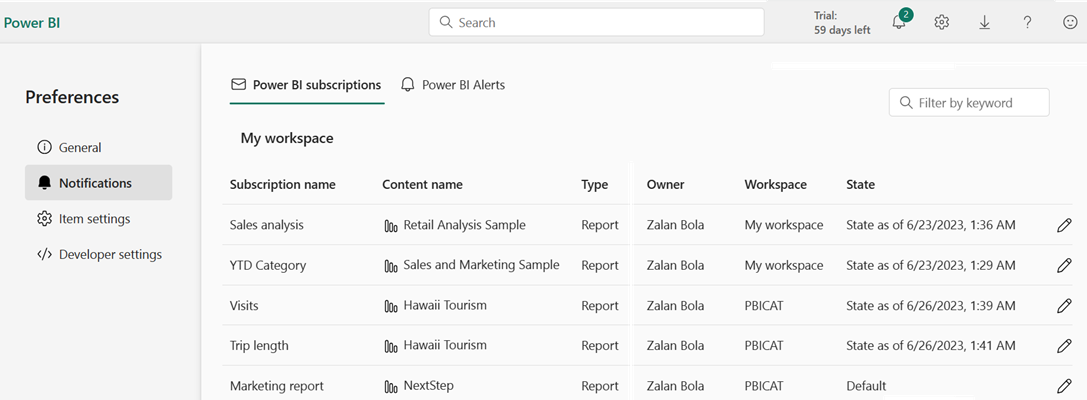This screenshot has height=400, width=1087.
Task: Open the Sales and Marketing Sample report
Action: [x=481, y=265]
